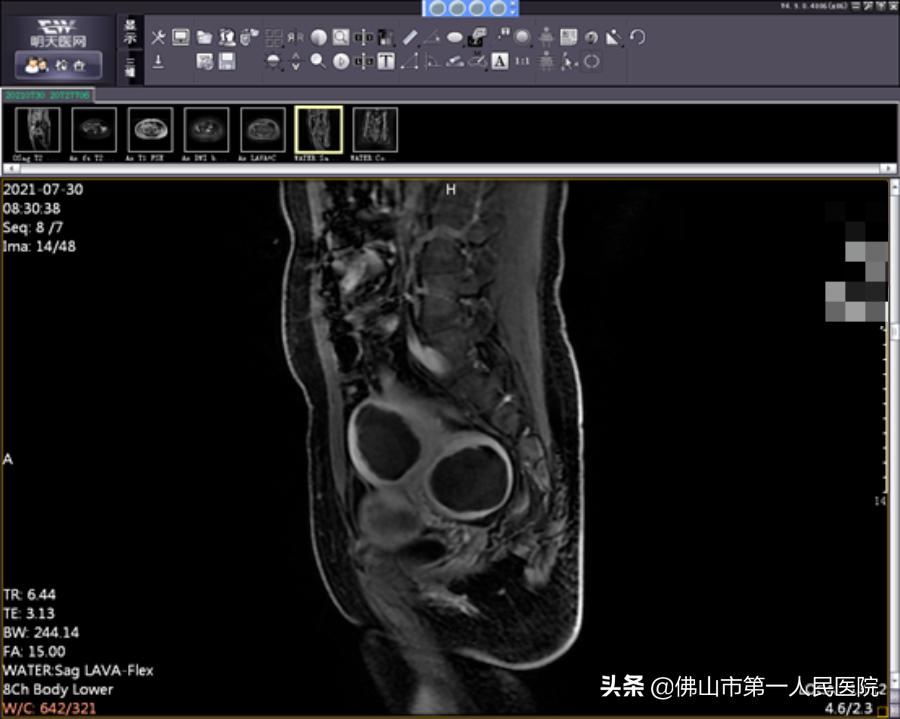Click the up-down arrows paging icon
This screenshot has width=900, height=719.
(296, 61)
